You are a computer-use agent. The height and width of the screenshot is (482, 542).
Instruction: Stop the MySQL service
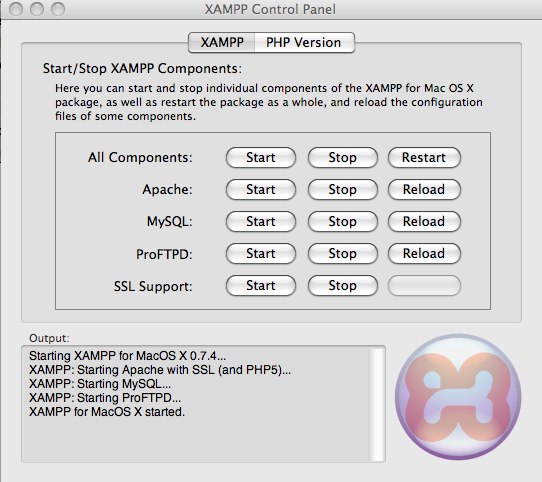tap(343, 222)
